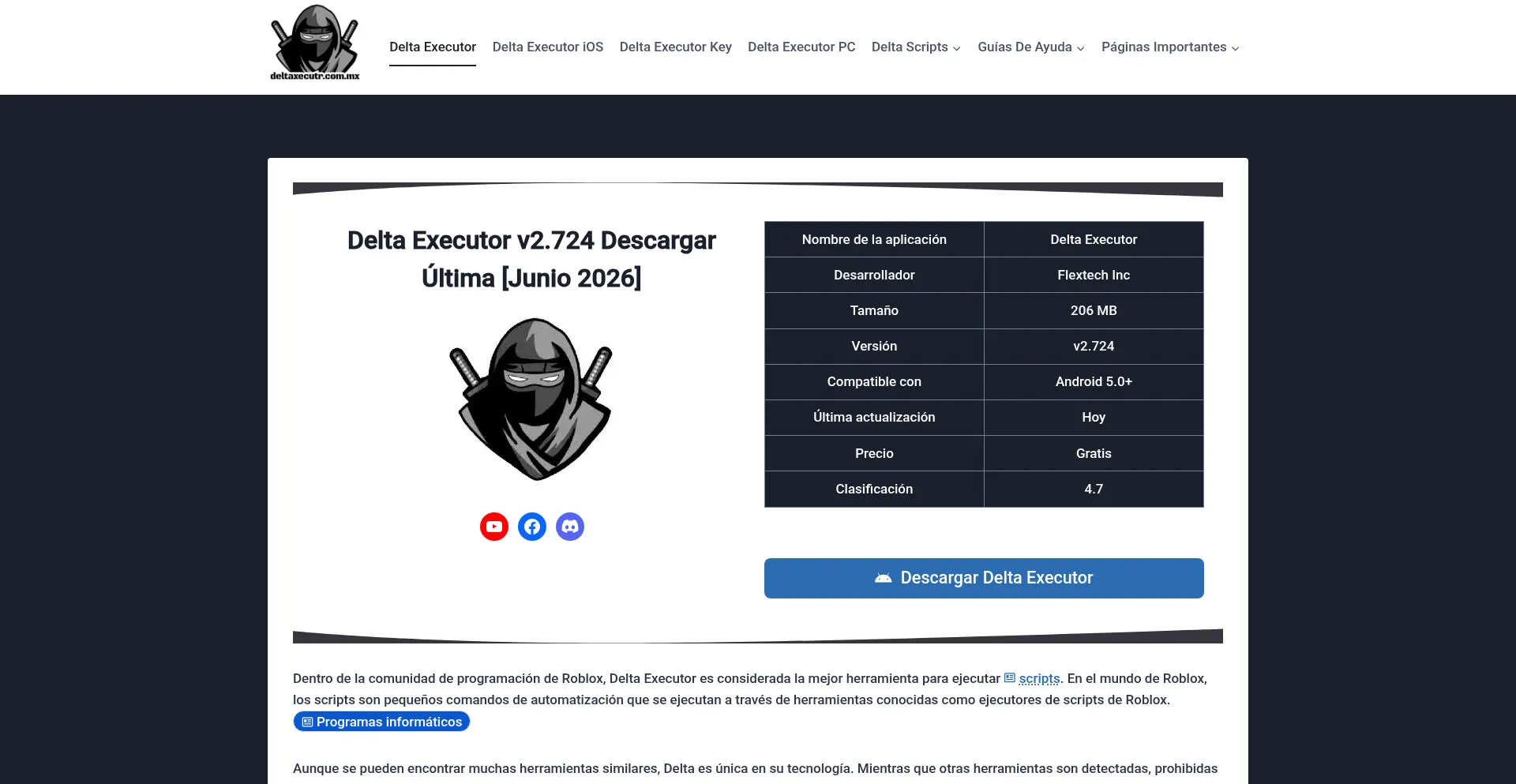Click the 'Android 5.0+' cell
The image size is (1516, 784).
pyautogui.click(x=1094, y=381)
